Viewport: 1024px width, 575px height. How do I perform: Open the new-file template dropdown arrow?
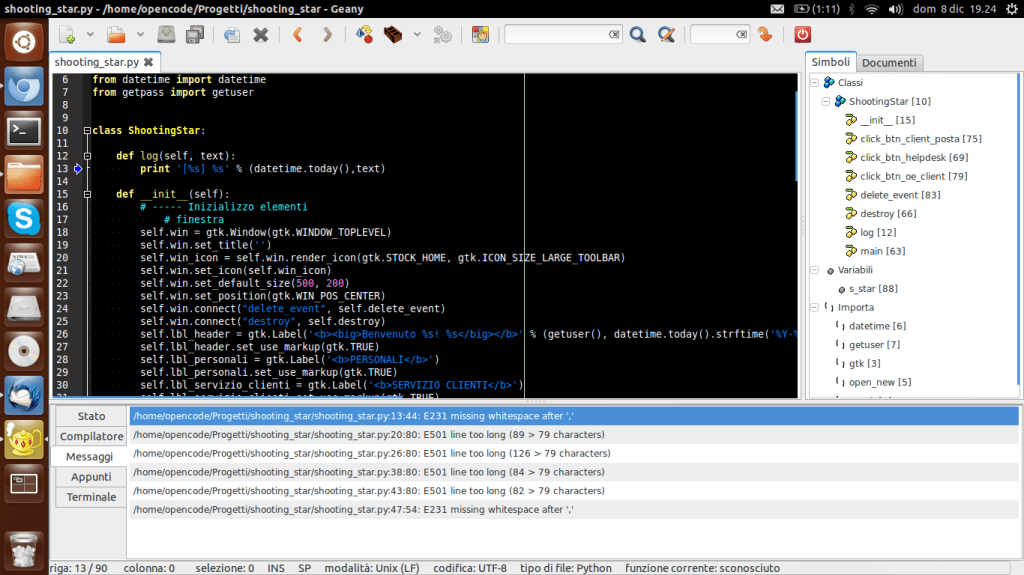click(90, 35)
